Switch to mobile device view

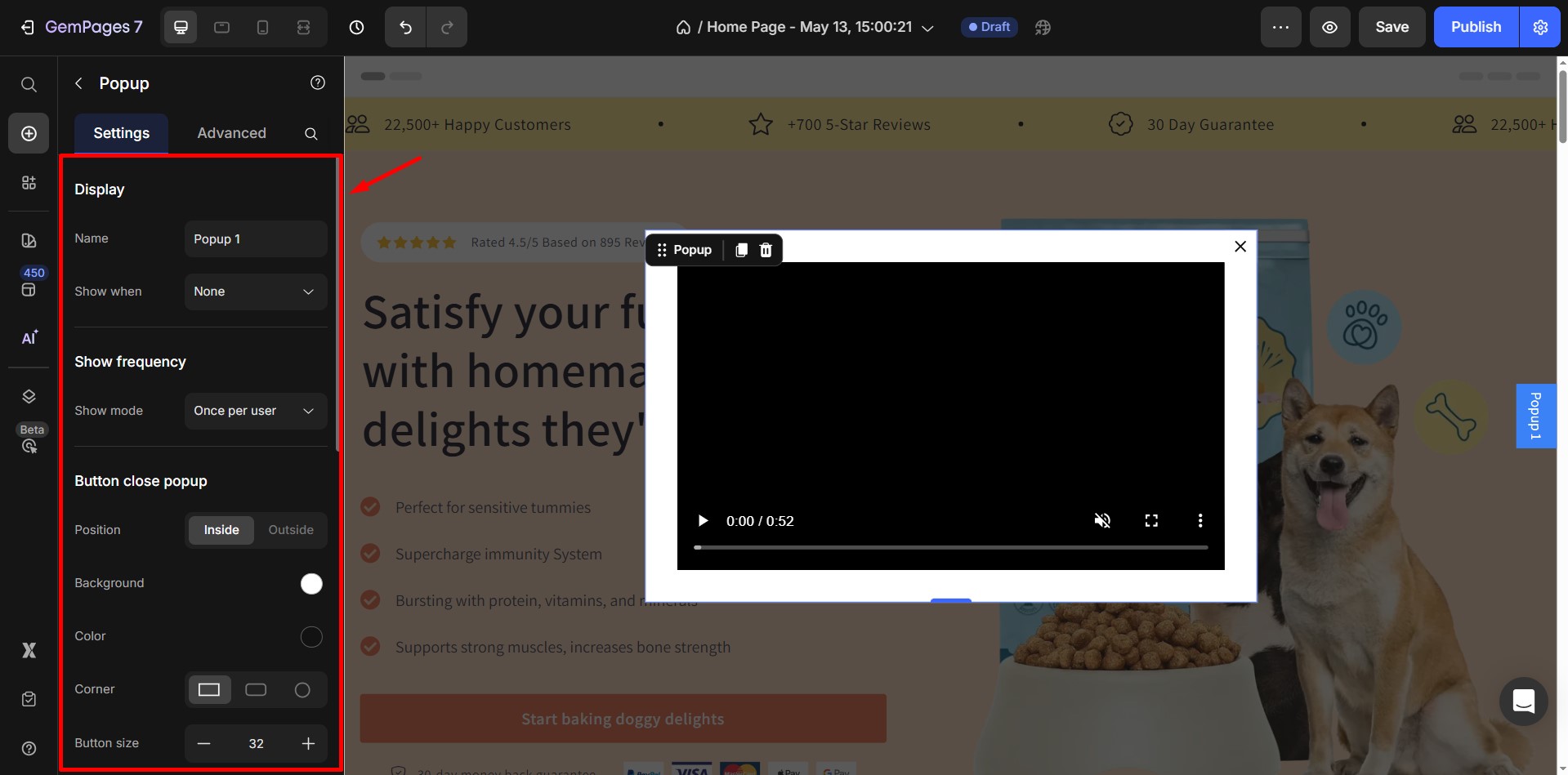[262, 27]
